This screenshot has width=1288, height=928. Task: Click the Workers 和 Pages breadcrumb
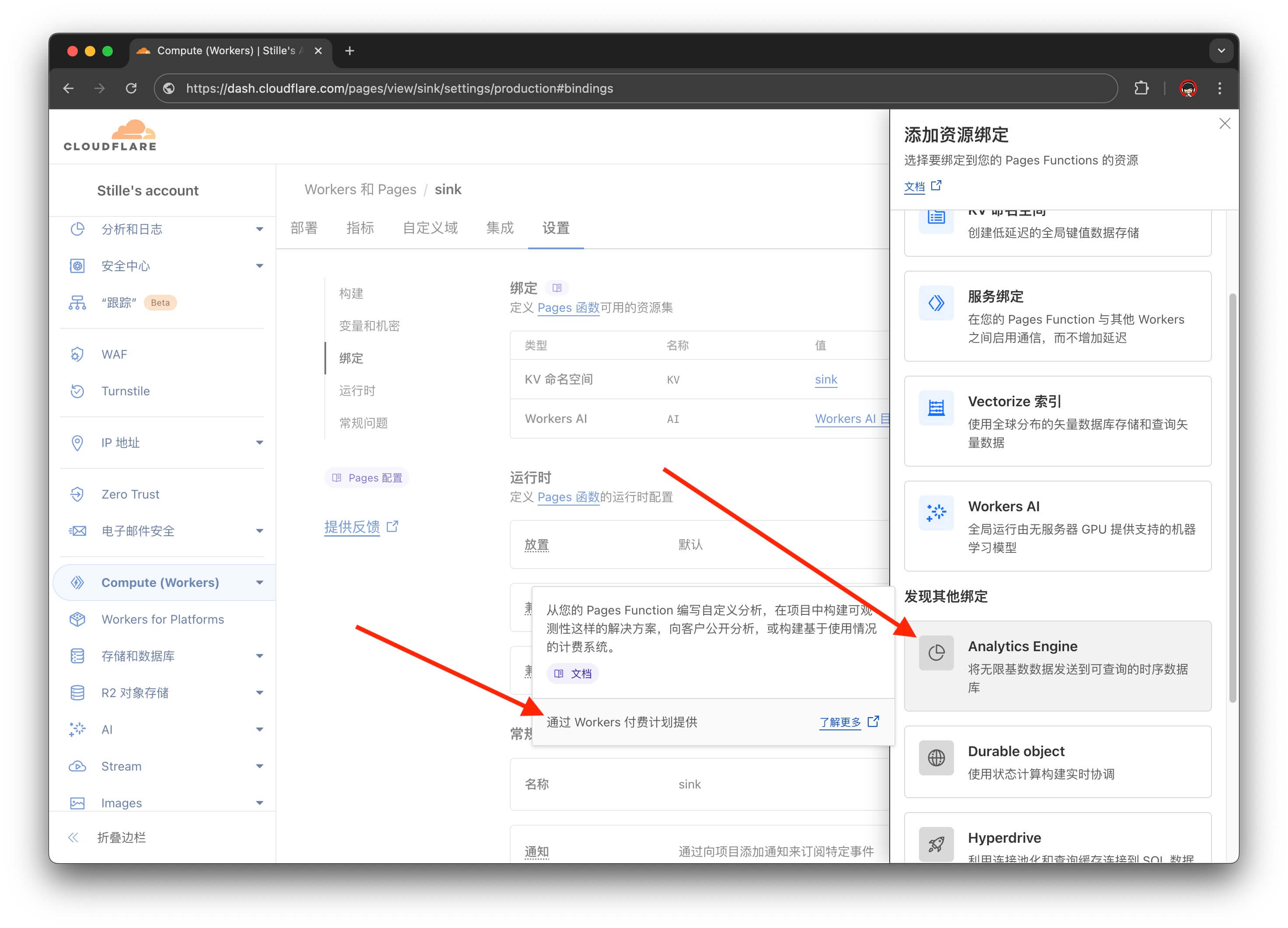[360, 190]
